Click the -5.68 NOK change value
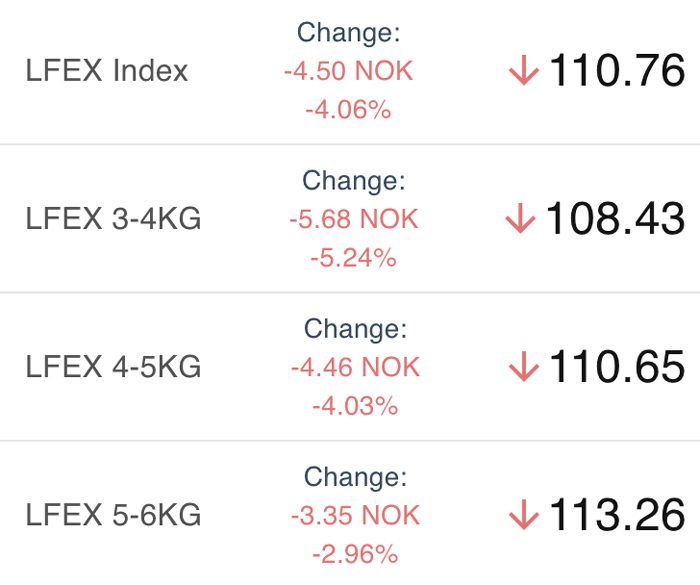Viewport: 700px width, 585px height. pos(354,219)
